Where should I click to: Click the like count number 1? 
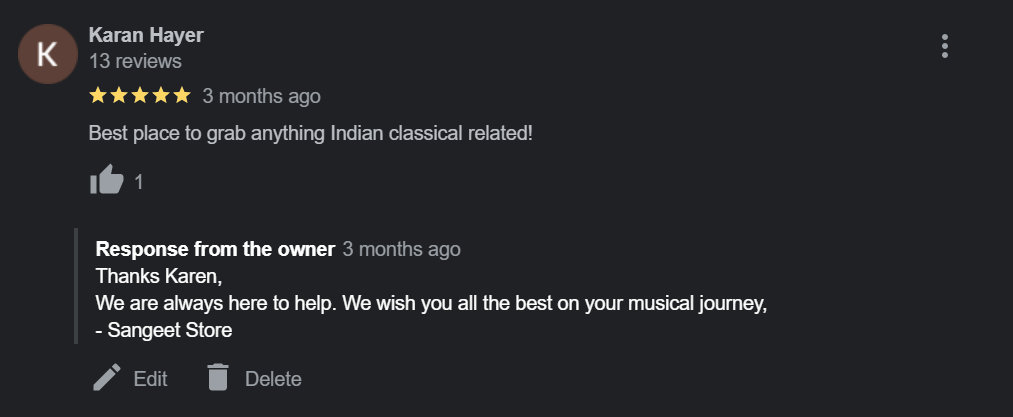[139, 182]
